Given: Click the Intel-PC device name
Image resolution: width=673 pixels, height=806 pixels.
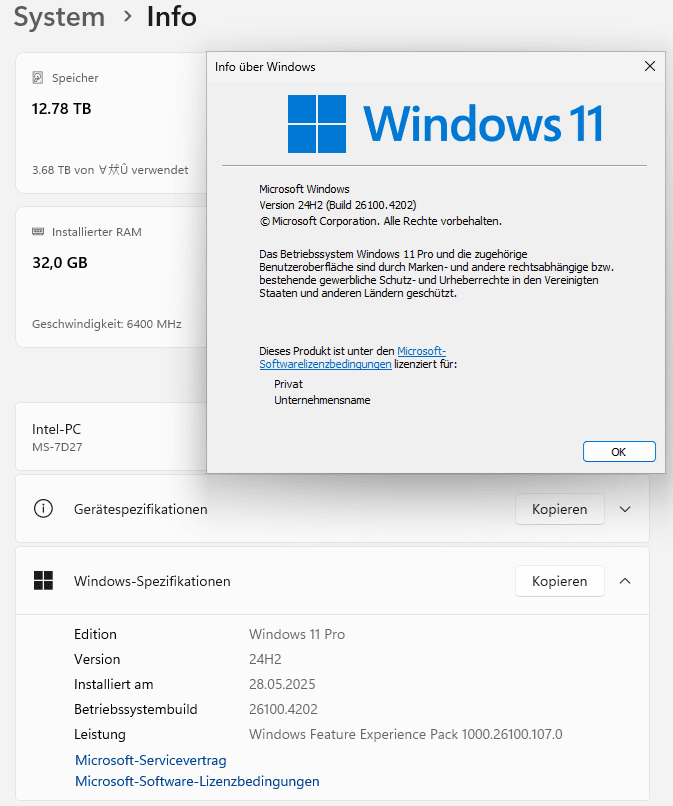Looking at the screenshot, I should 57,429.
